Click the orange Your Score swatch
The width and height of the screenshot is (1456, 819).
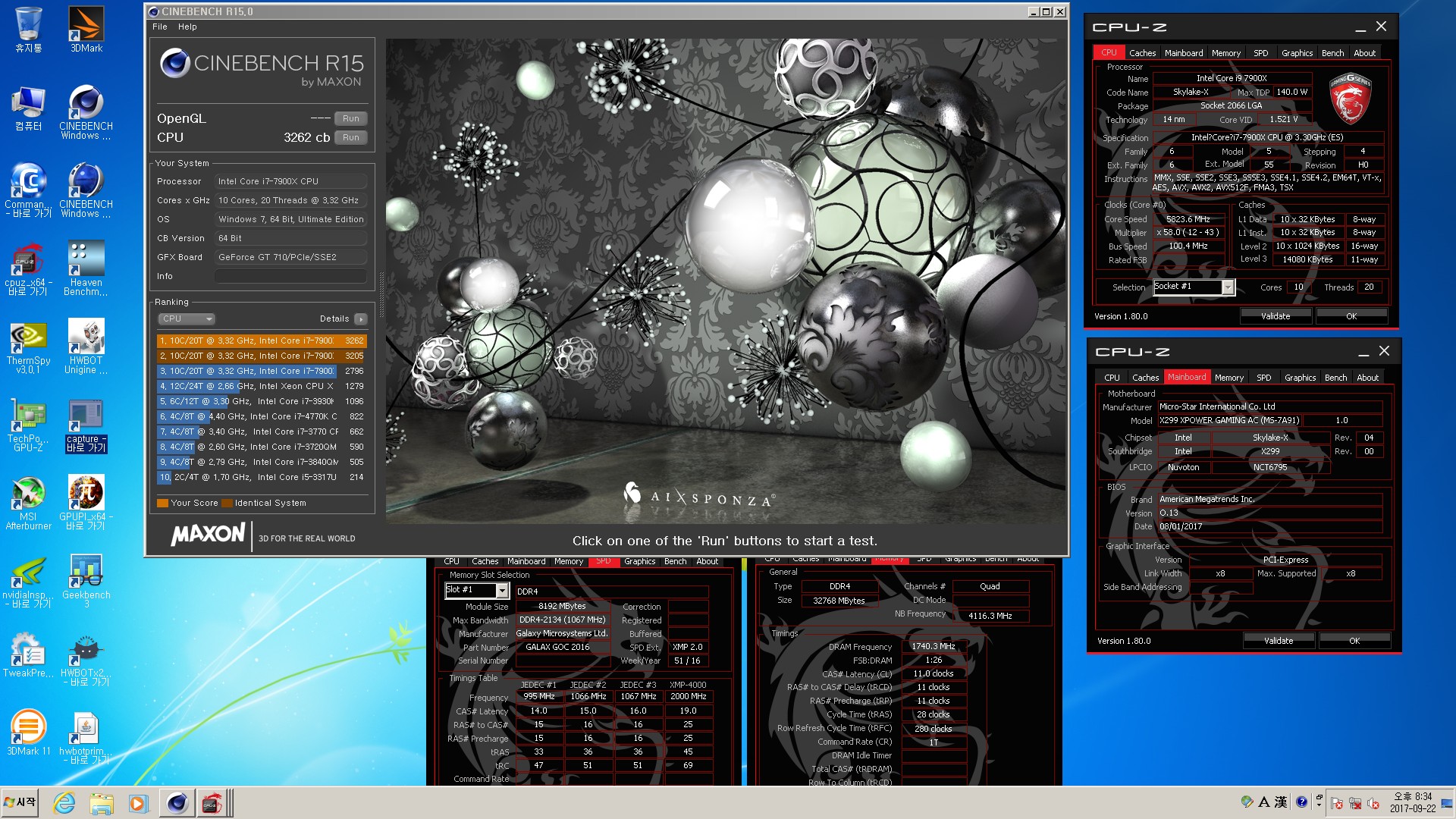pyautogui.click(x=162, y=503)
